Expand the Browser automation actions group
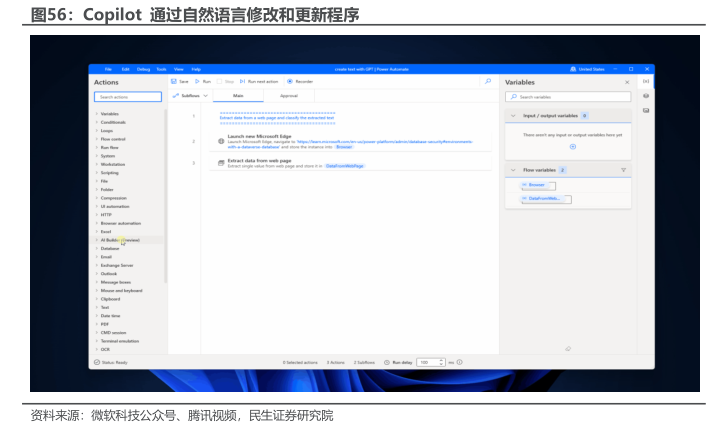Image resolution: width=724 pixels, height=438 pixels. (120, 223)
